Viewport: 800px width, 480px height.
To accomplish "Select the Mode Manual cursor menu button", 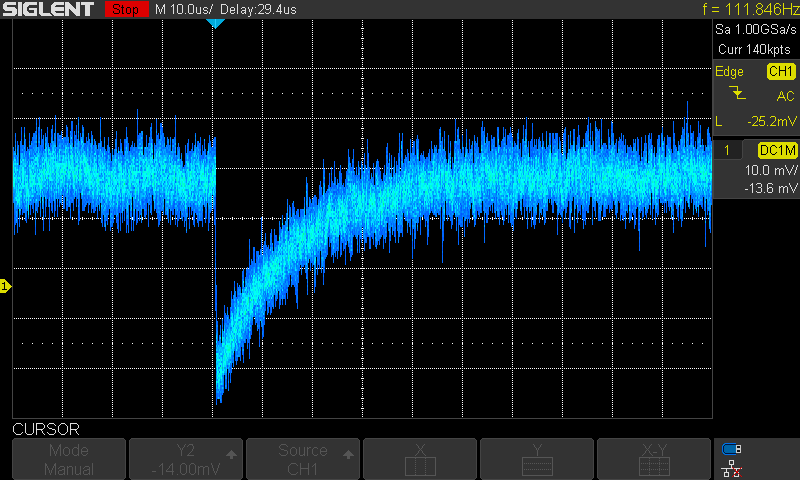I will point(69,459).
